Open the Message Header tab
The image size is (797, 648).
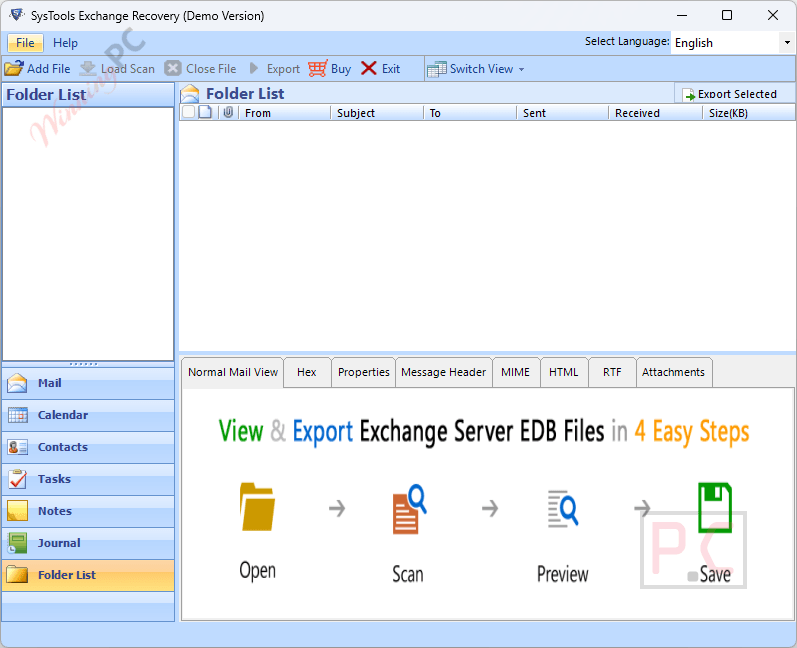[444, 372]
